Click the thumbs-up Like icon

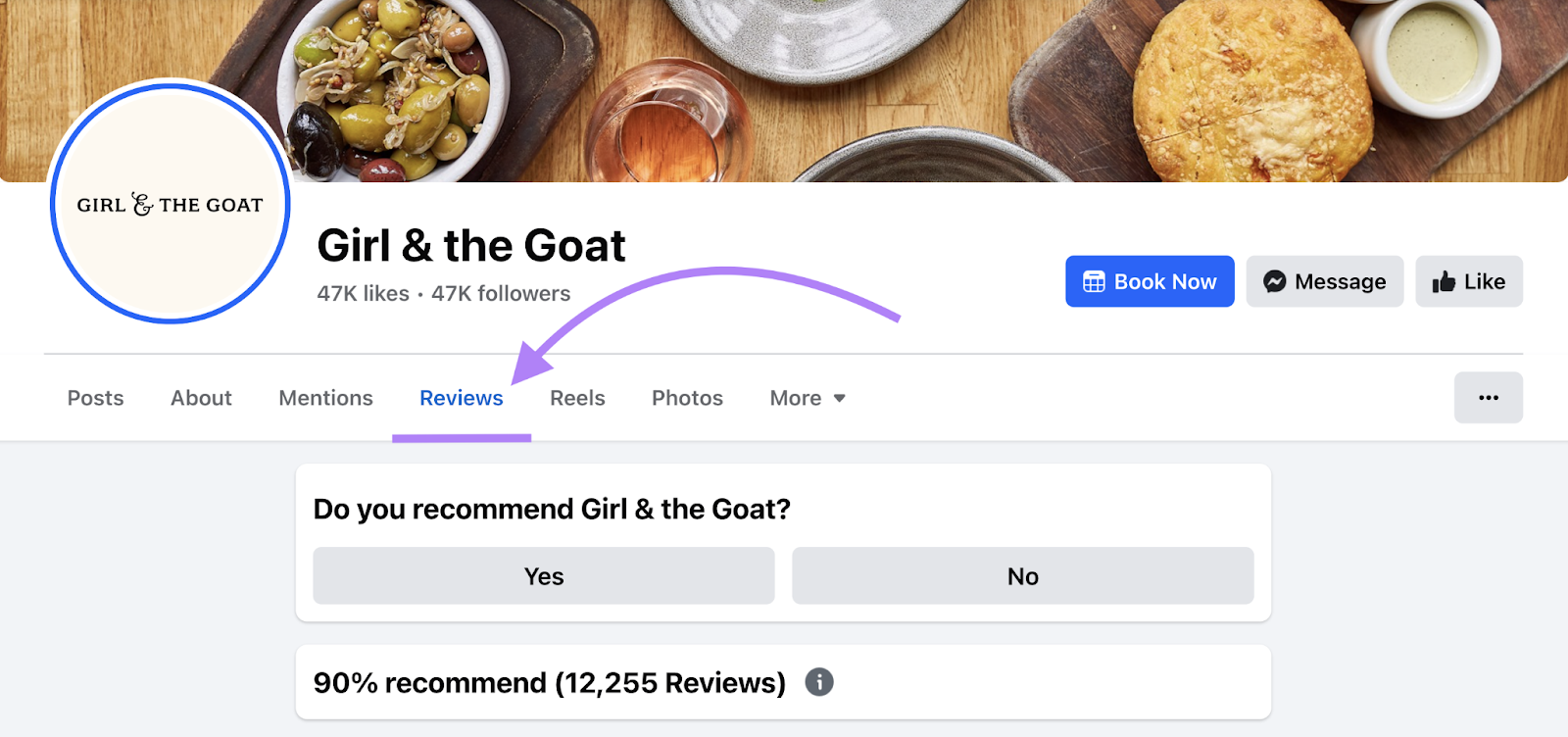point(1444,282)
